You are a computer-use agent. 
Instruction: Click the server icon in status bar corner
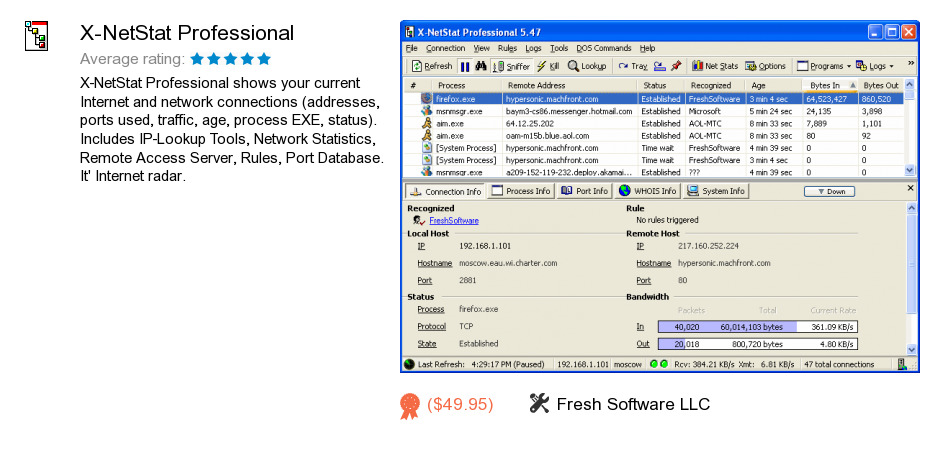[x=902, y=364]
